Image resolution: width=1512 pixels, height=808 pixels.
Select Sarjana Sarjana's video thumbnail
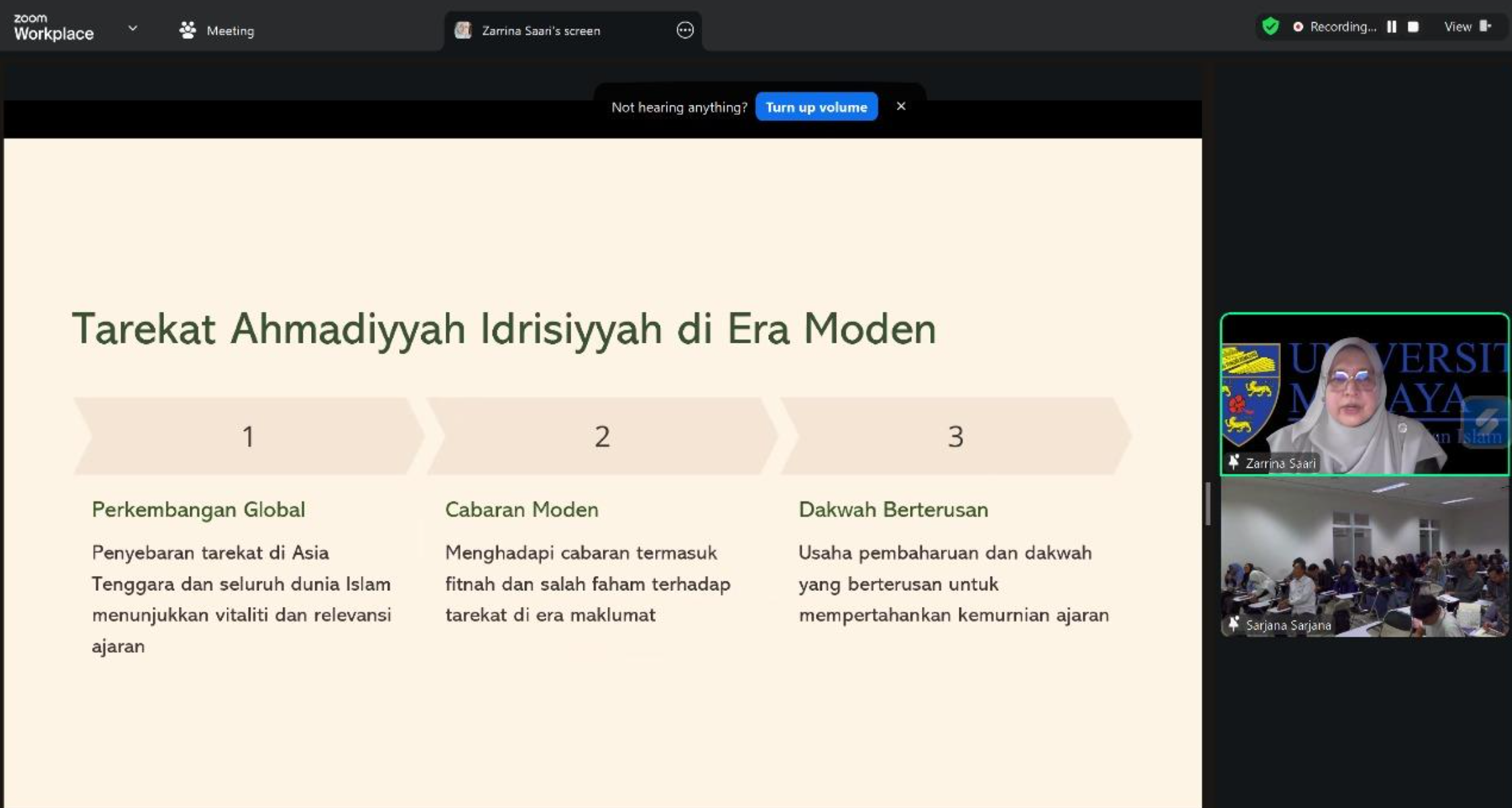(1364, 557)
